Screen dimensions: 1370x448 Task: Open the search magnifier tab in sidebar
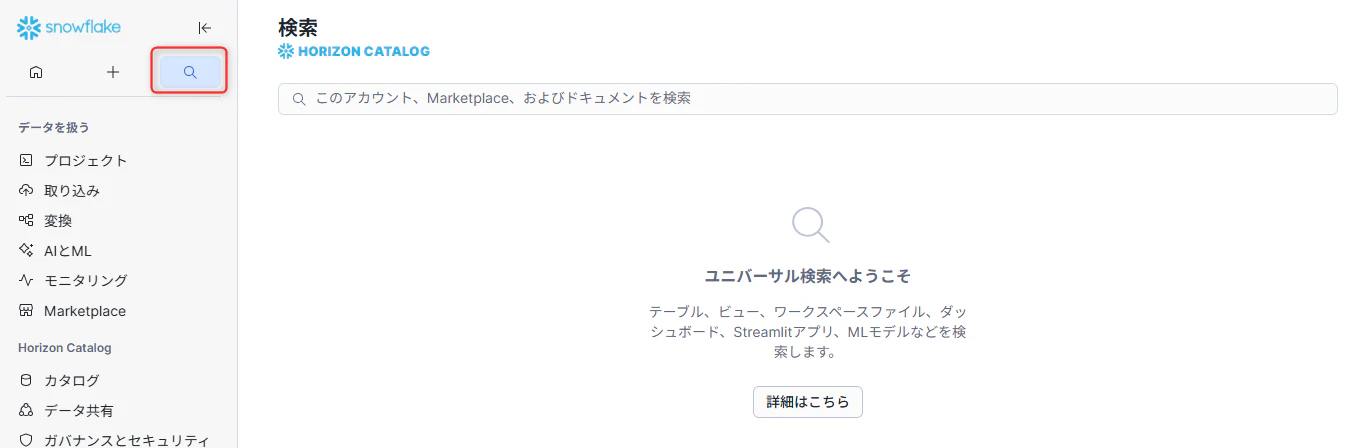click(x=190, y=72)
